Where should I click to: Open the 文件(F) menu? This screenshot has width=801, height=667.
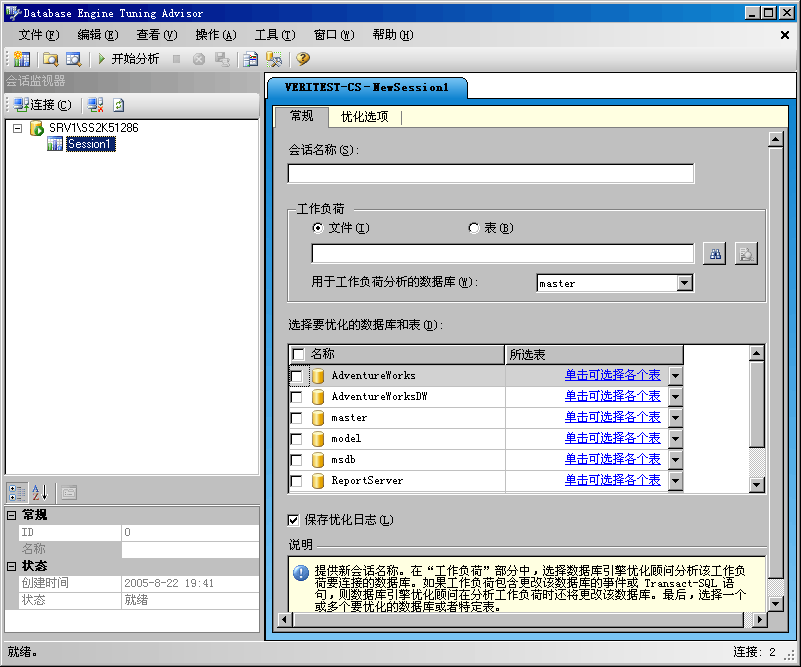click(39, 35)
